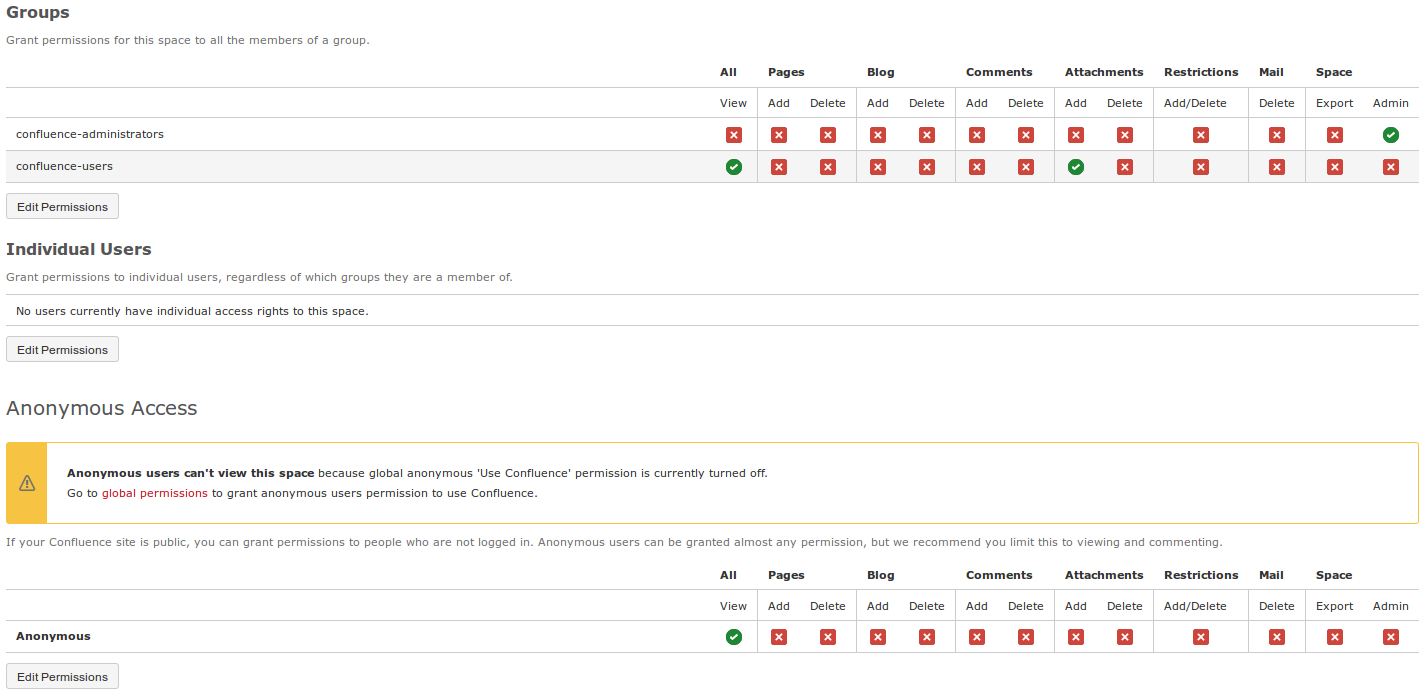Click the green View icon for Anonymous
1426x696 pixels.
[733, 636]
